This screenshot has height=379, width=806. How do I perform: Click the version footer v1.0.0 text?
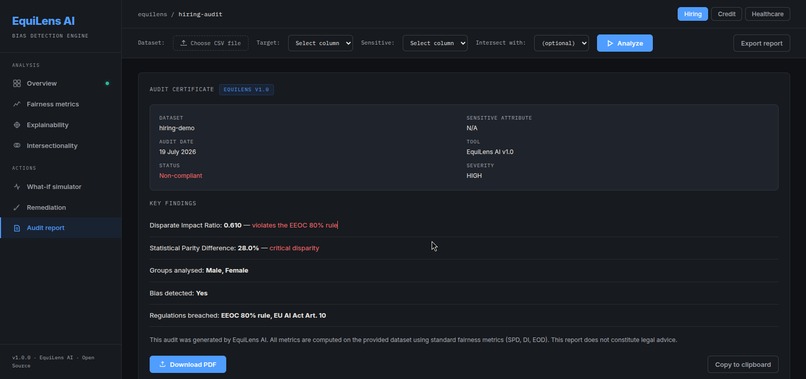(53, 362)
